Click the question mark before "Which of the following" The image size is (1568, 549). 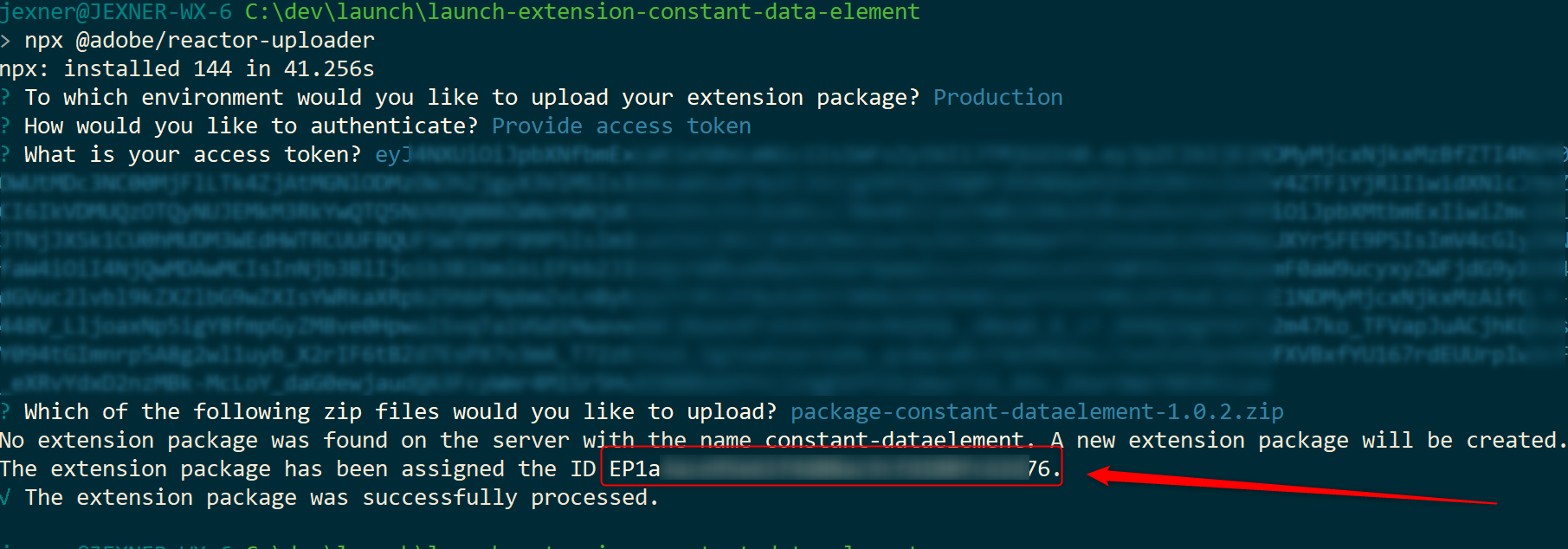5,412
